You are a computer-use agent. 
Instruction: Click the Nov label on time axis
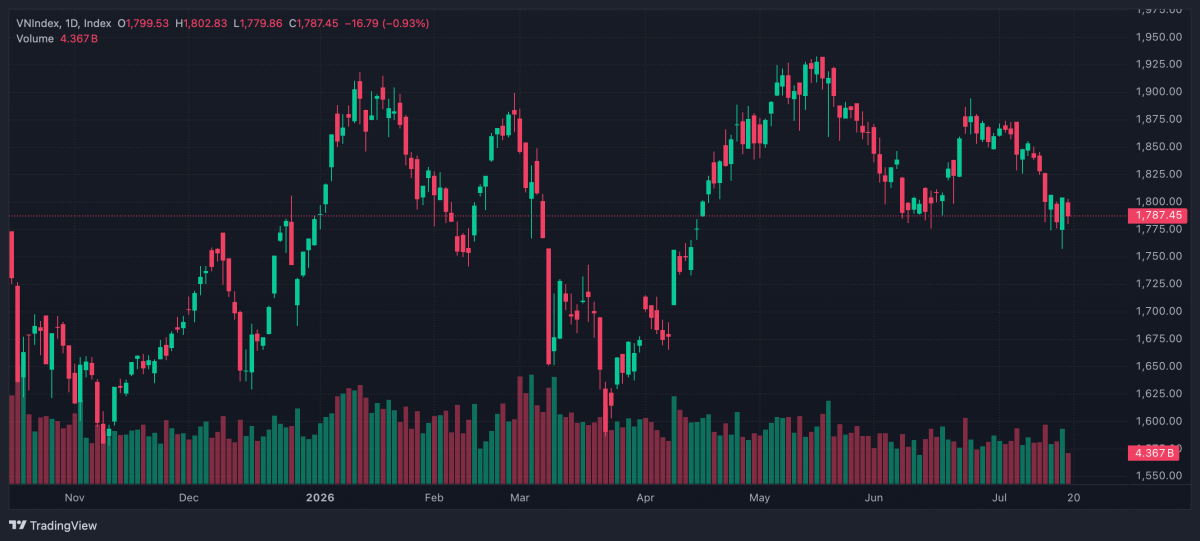pyautogui.click(x=75, y=497)
